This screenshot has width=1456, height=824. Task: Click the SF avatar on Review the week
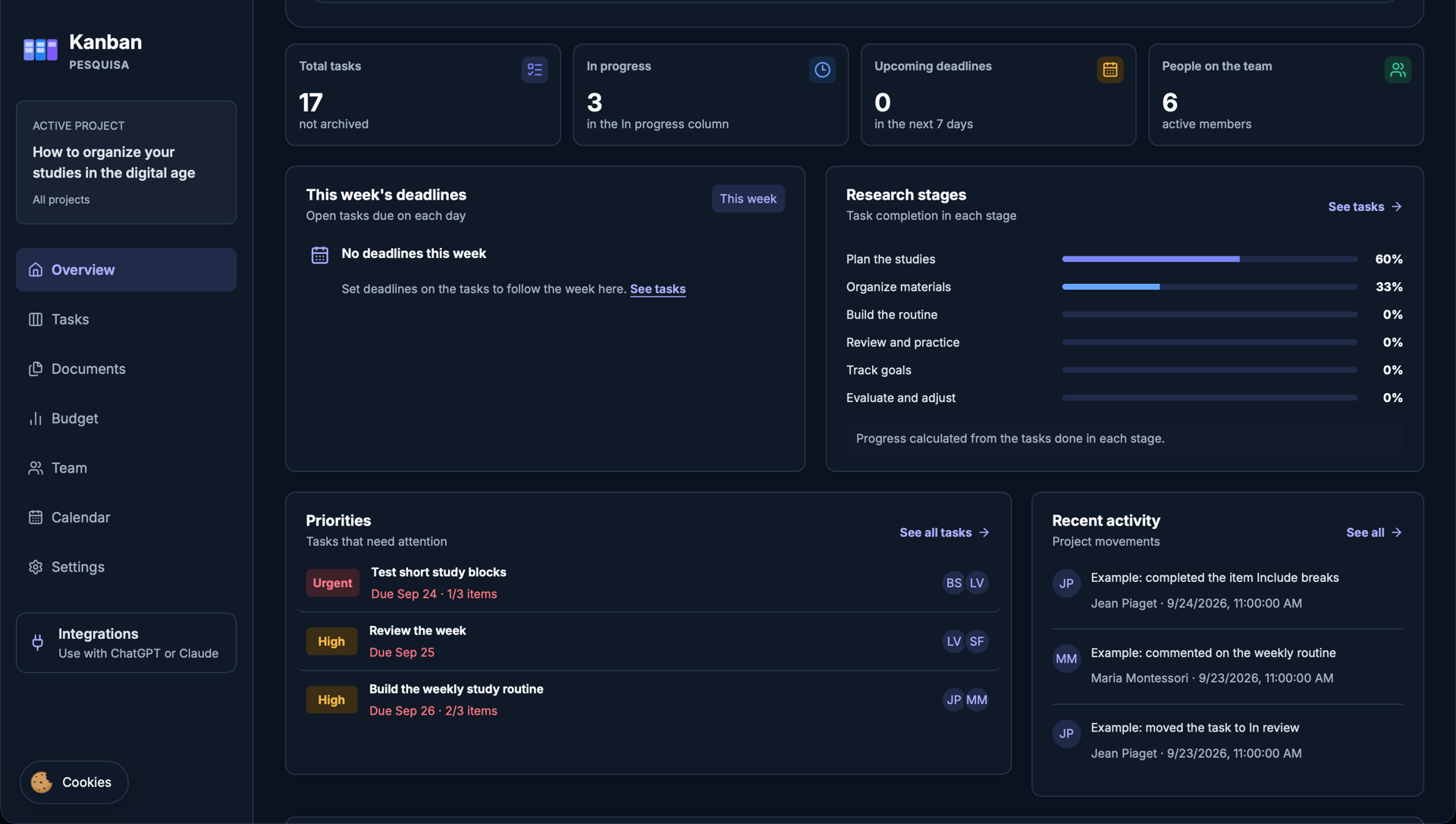977,641
